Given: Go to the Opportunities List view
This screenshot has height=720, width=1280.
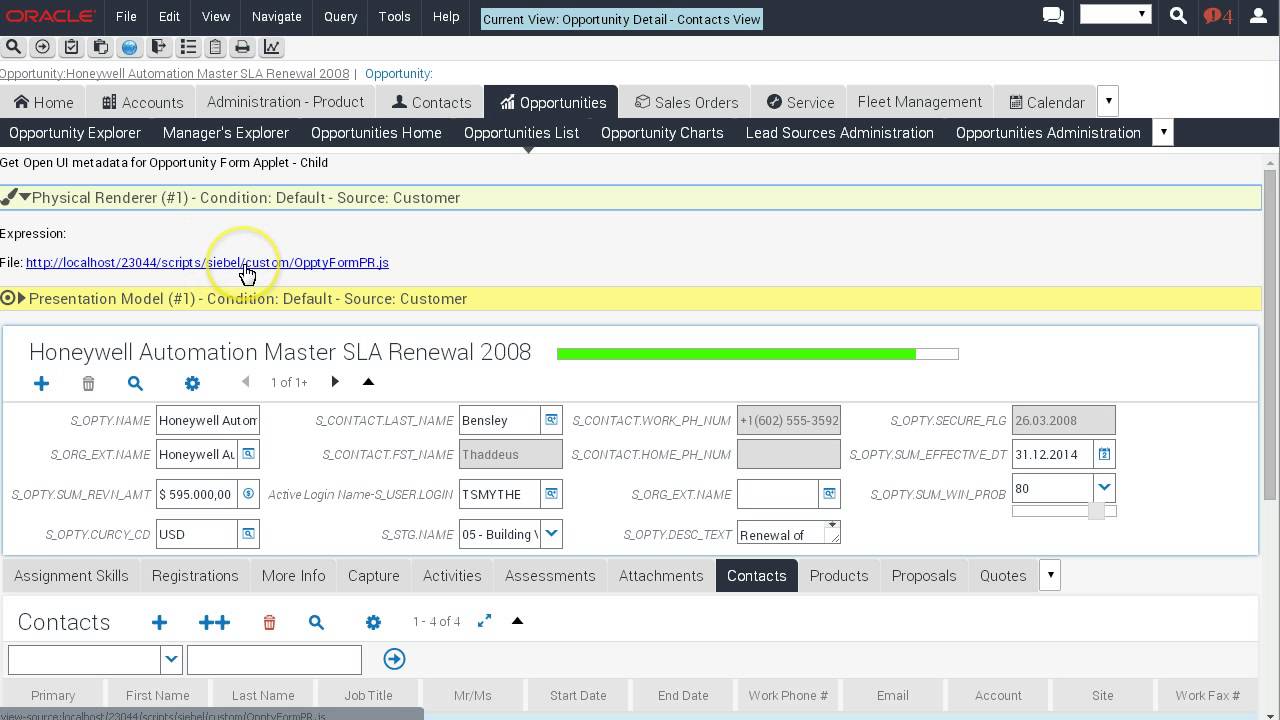Looking at the screenshot, I should [521, 132].
